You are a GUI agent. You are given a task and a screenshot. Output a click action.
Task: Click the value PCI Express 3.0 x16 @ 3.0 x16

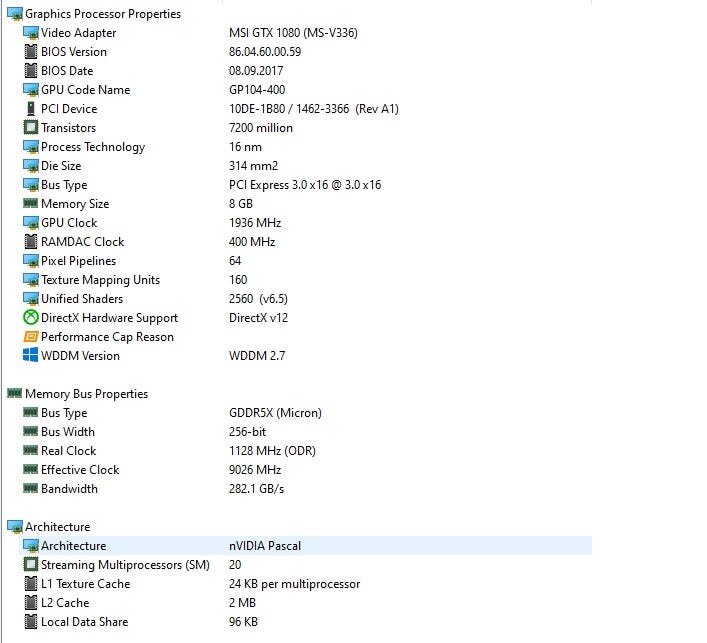click(305, 185)
